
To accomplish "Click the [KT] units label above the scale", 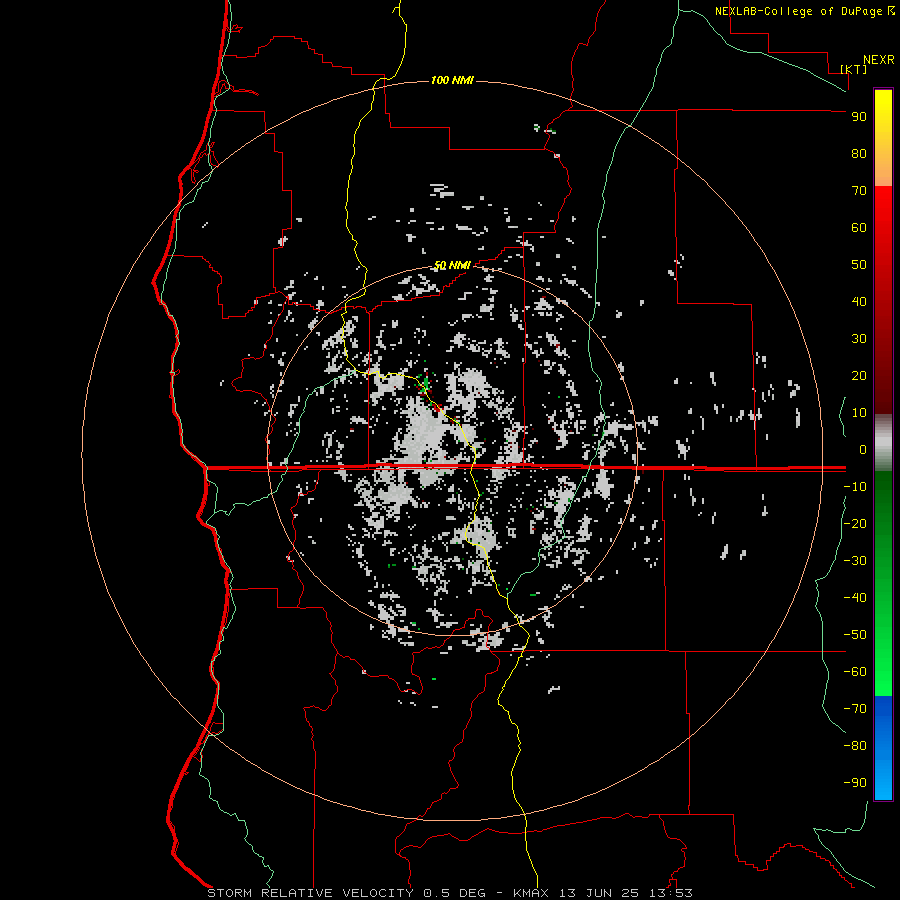I will pos(853,69).
